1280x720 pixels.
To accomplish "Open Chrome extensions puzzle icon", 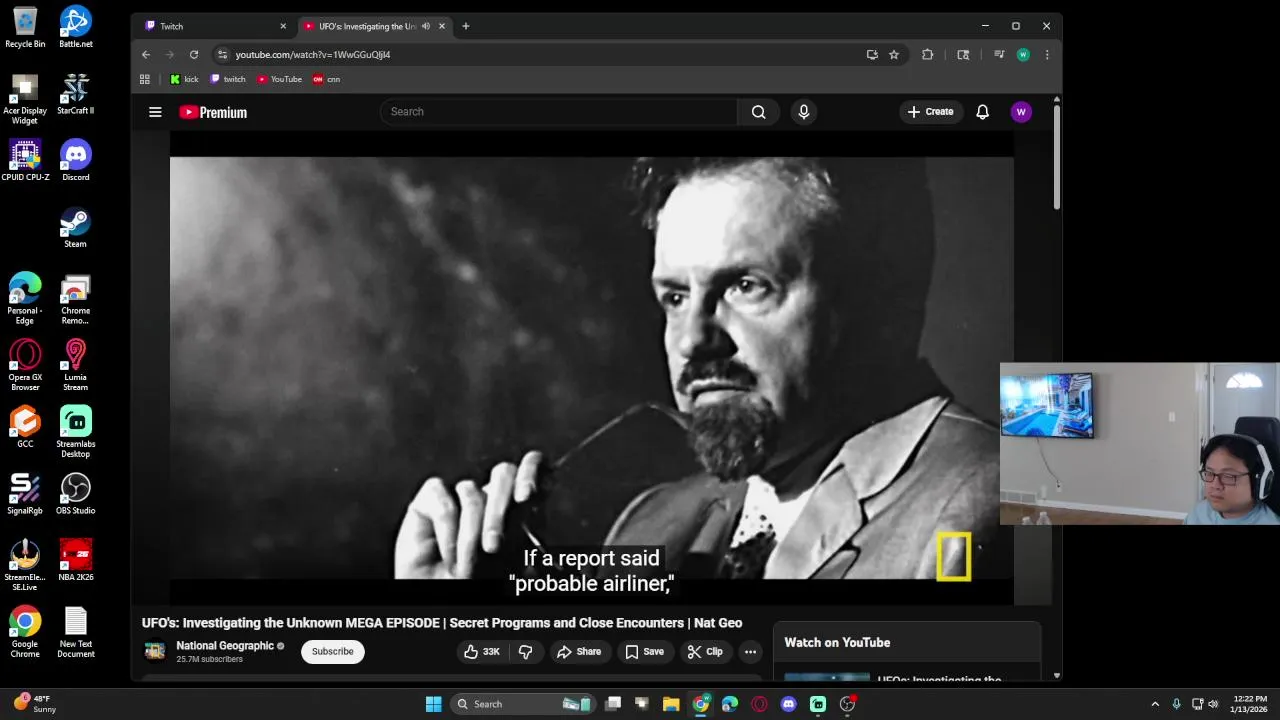I will (x=927, y=55).
